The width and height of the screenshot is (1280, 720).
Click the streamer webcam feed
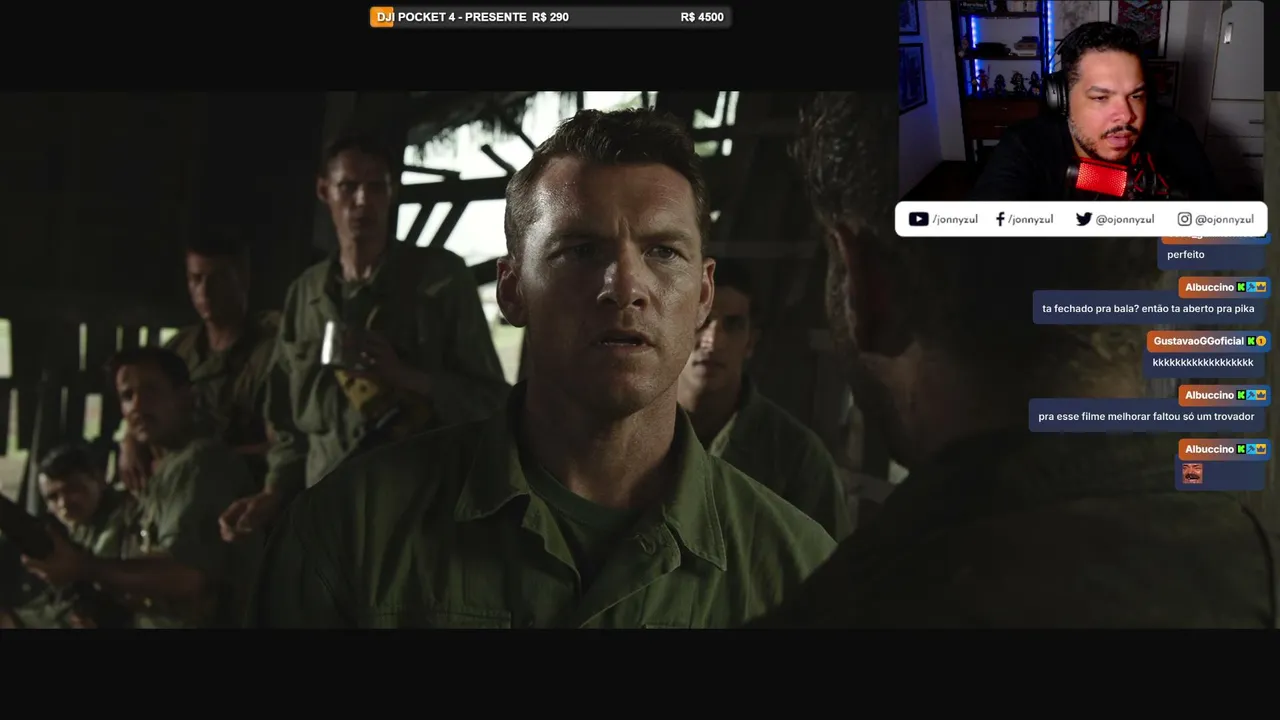pos(1081,100)
